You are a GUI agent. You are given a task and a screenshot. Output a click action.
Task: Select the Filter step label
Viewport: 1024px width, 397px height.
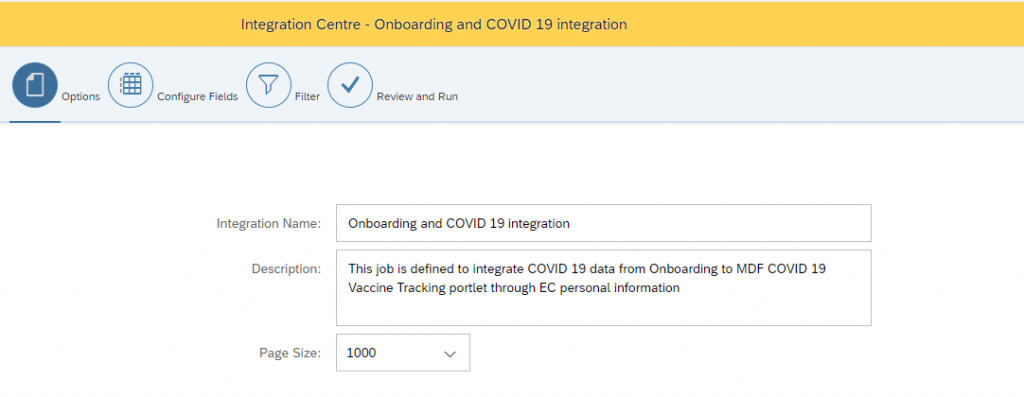click(x=308, y=97)
